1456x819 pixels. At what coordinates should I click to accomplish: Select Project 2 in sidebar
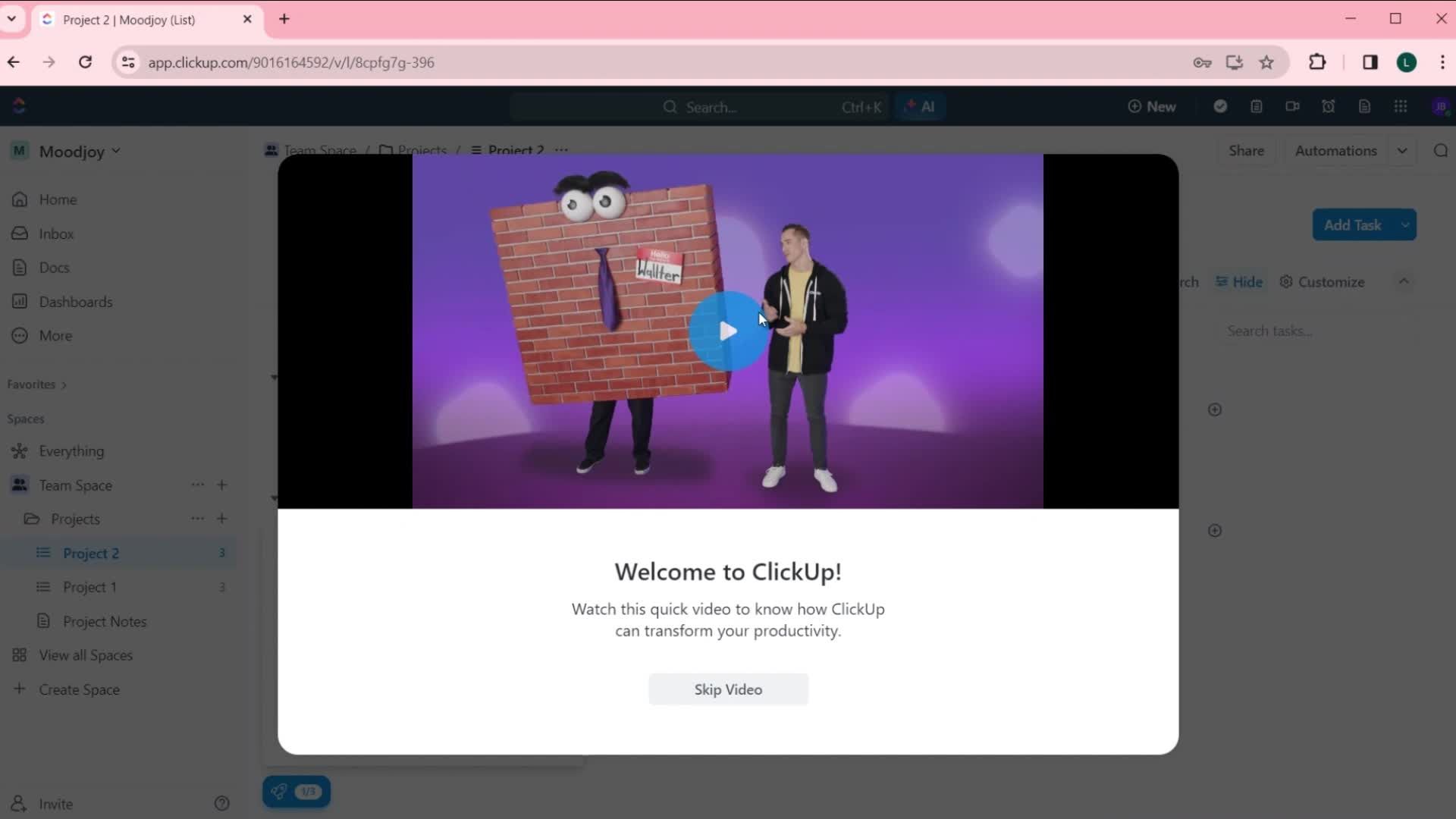coord(91,553)
